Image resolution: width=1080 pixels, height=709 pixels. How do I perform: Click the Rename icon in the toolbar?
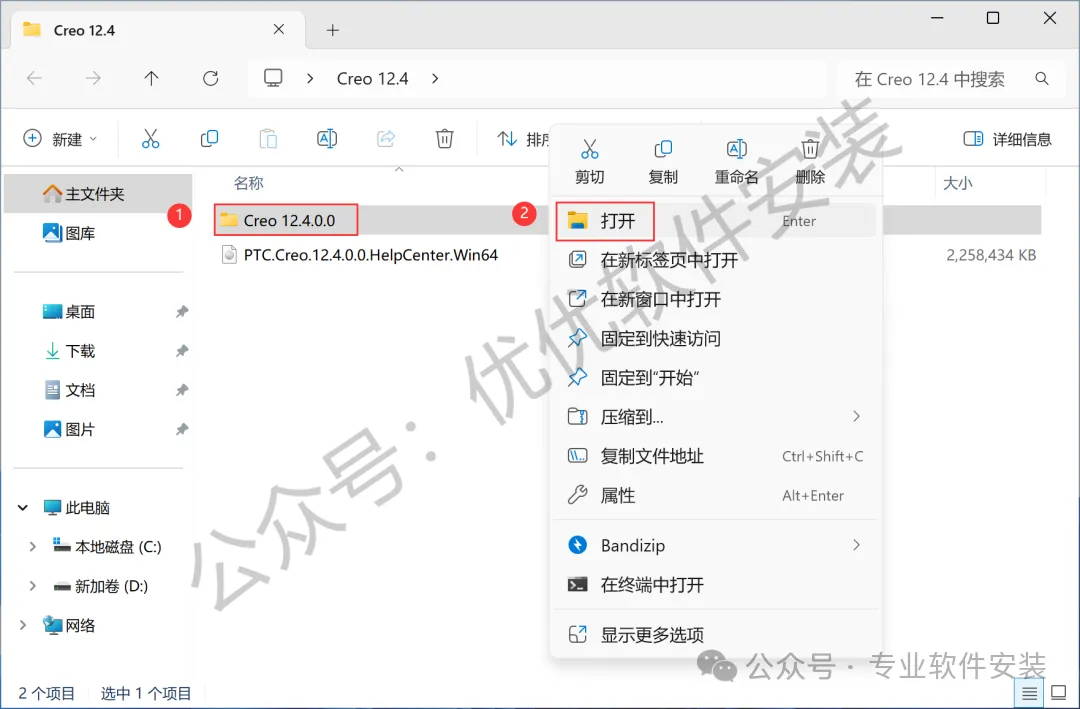(326, 138)
